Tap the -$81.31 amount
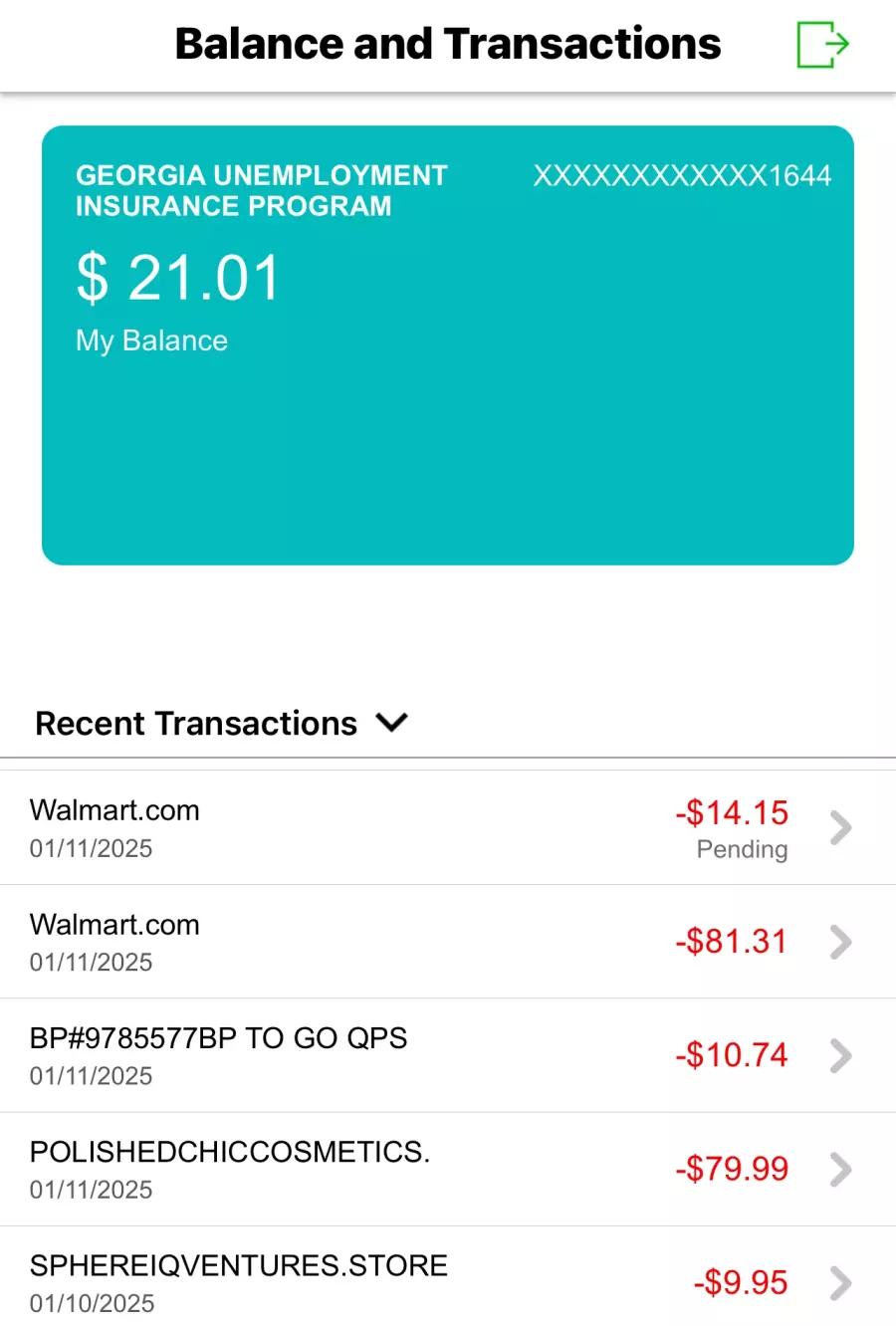The height and width of the screenshot is (1326, 896). click(x=732, y=942)
